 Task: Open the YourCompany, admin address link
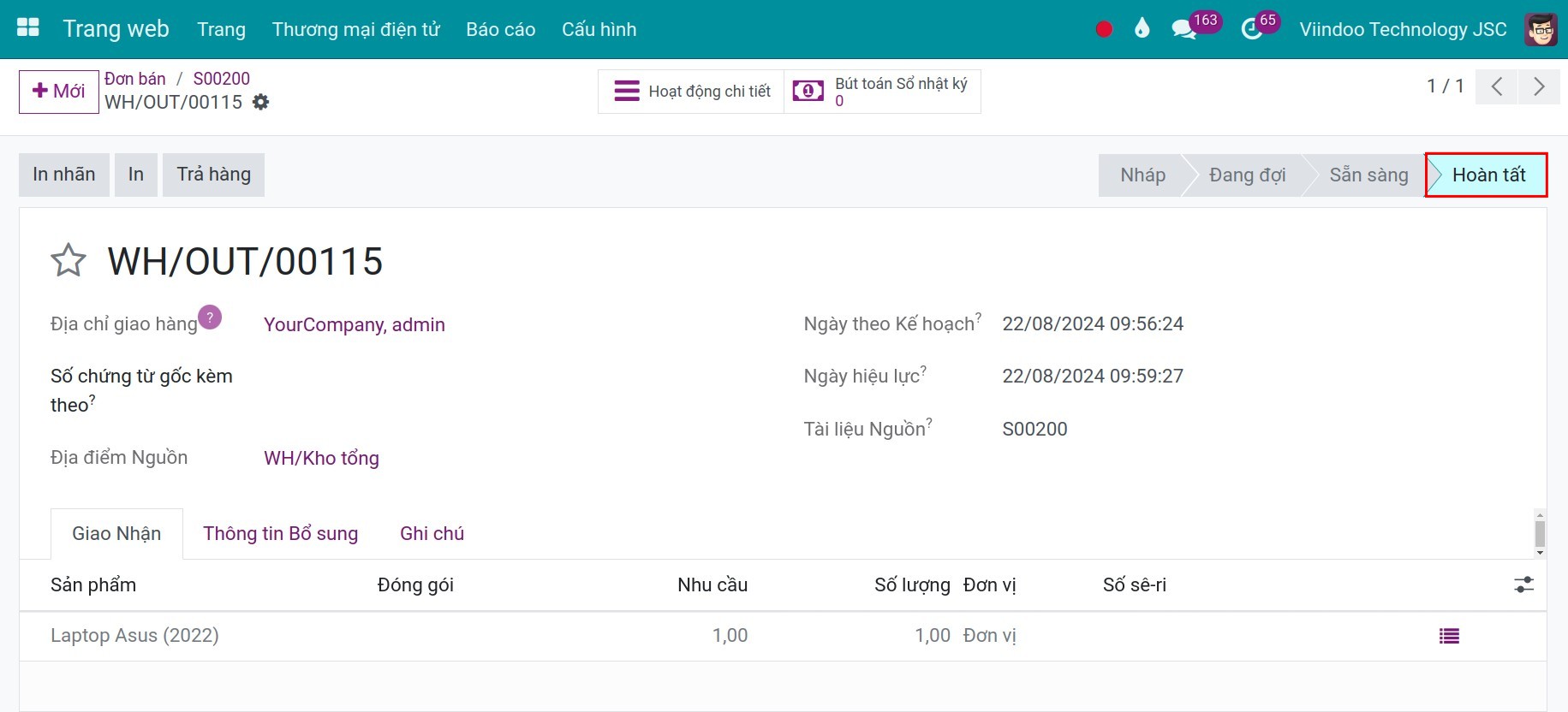(355, 324)
